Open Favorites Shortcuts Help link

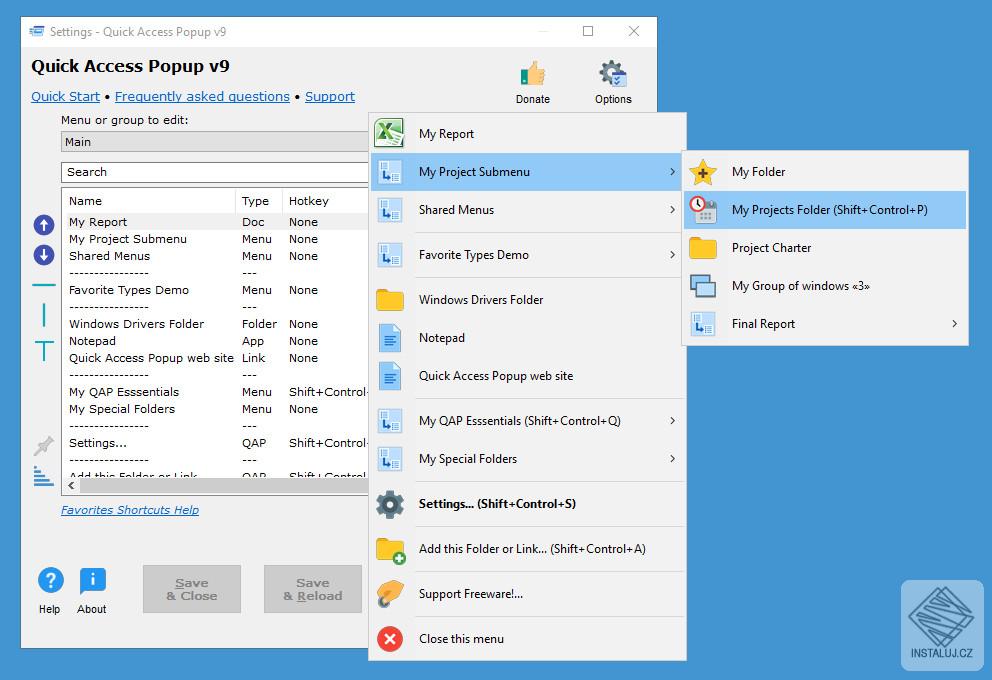click(x=130, y=510)
